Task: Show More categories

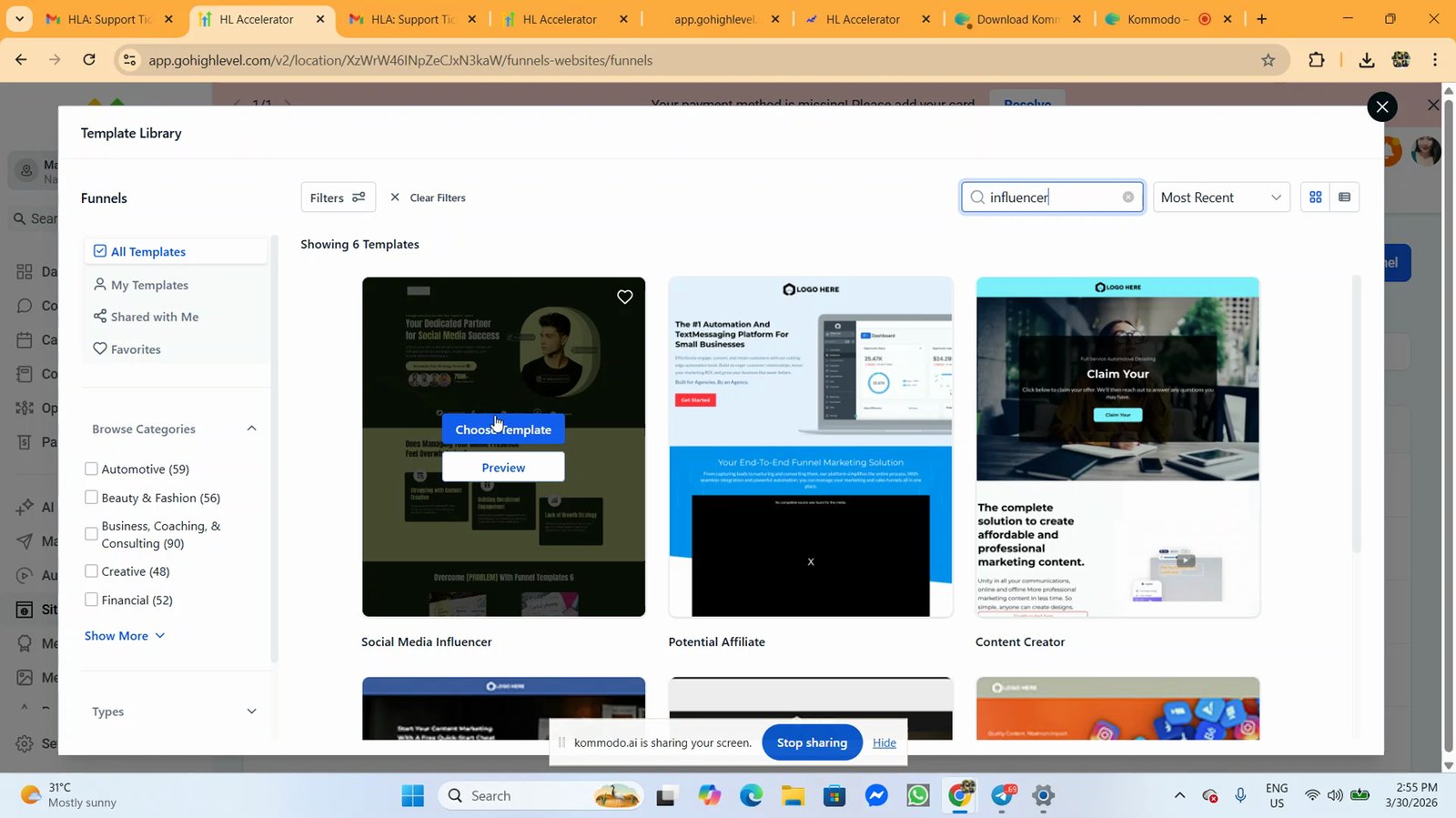Action: [x=125, y=636]
